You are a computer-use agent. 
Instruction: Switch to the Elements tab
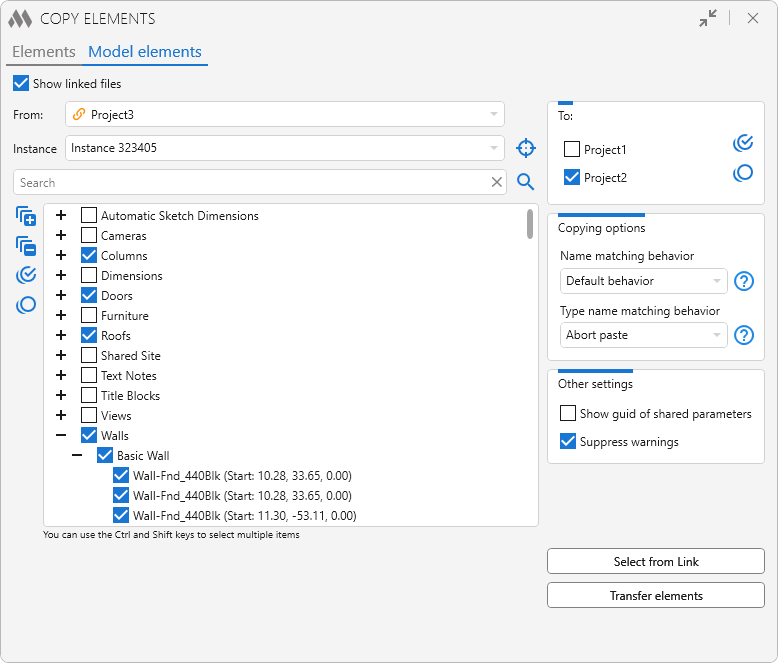[43, 52]
